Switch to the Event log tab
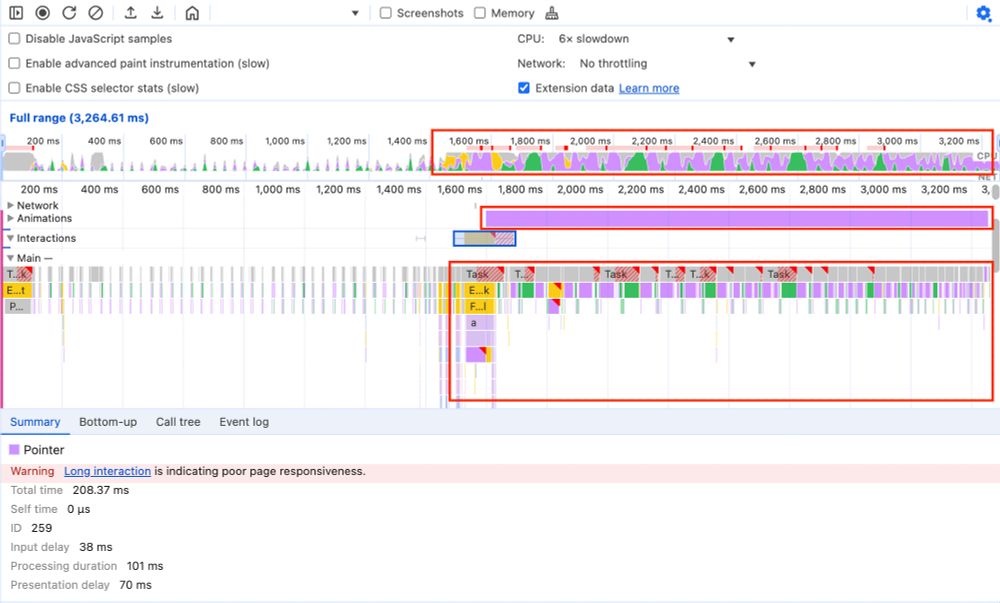Image resolution: width=1000 pixels, height=603 pixels. click(244, 421)
